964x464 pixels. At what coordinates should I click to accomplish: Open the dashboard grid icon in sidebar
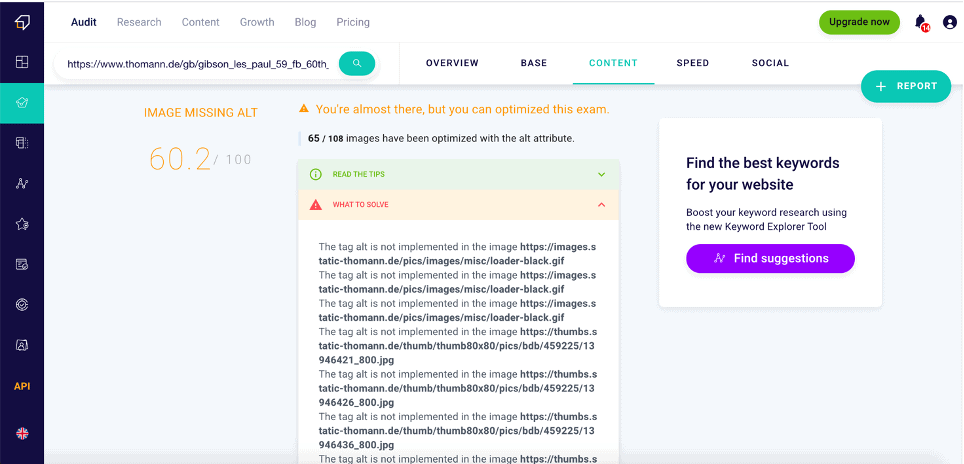[22, 62]
